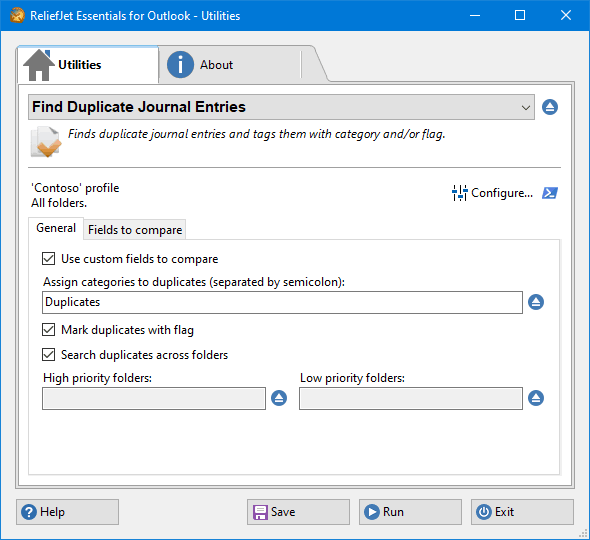Screen dimensions: 590x540
Task: Toggle Mark duplicates with flag checkbox
Action: (49, 330)
